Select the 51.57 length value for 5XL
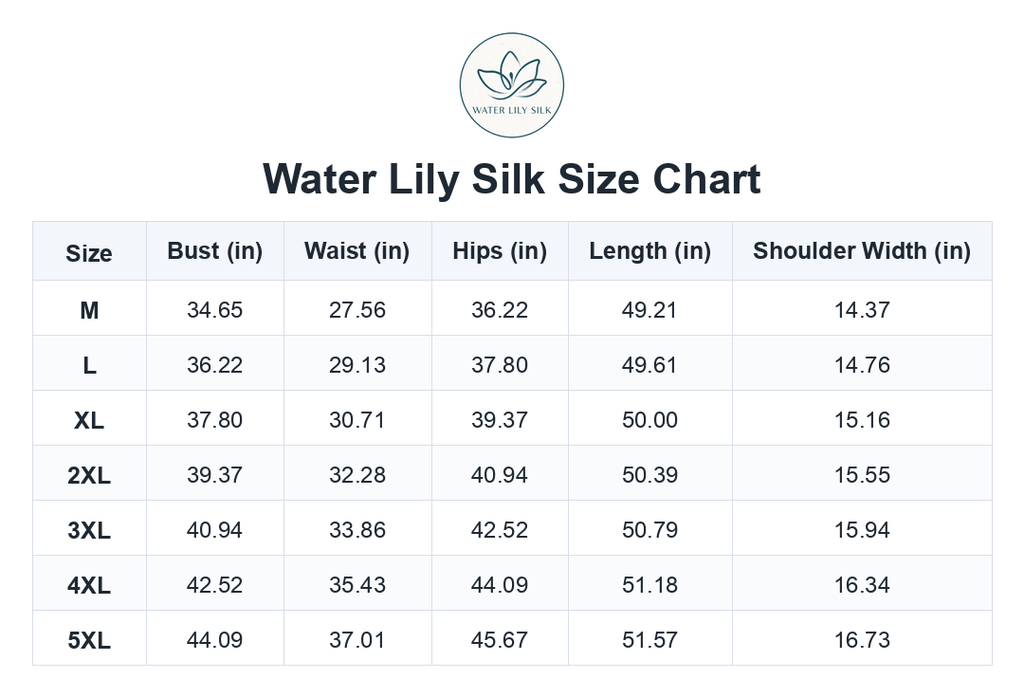The width and height of the screenshot is (1024, 697). [x=650, y=639]
